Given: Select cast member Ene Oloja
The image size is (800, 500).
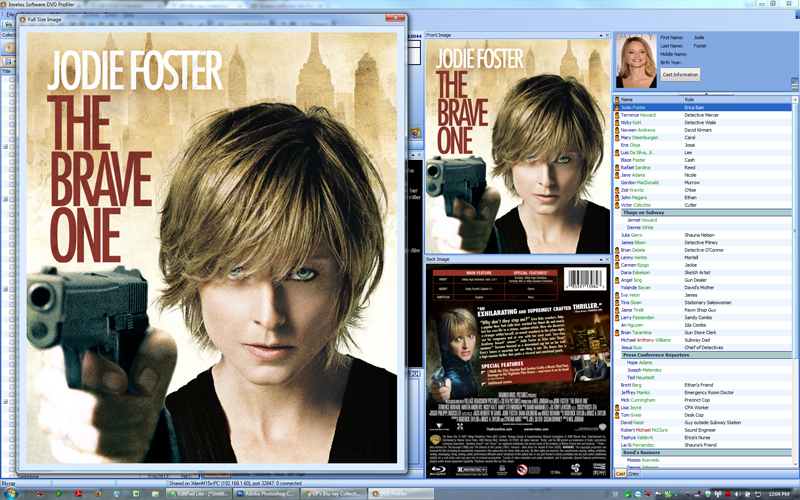Looking at the screenshot, I should 703,145.
